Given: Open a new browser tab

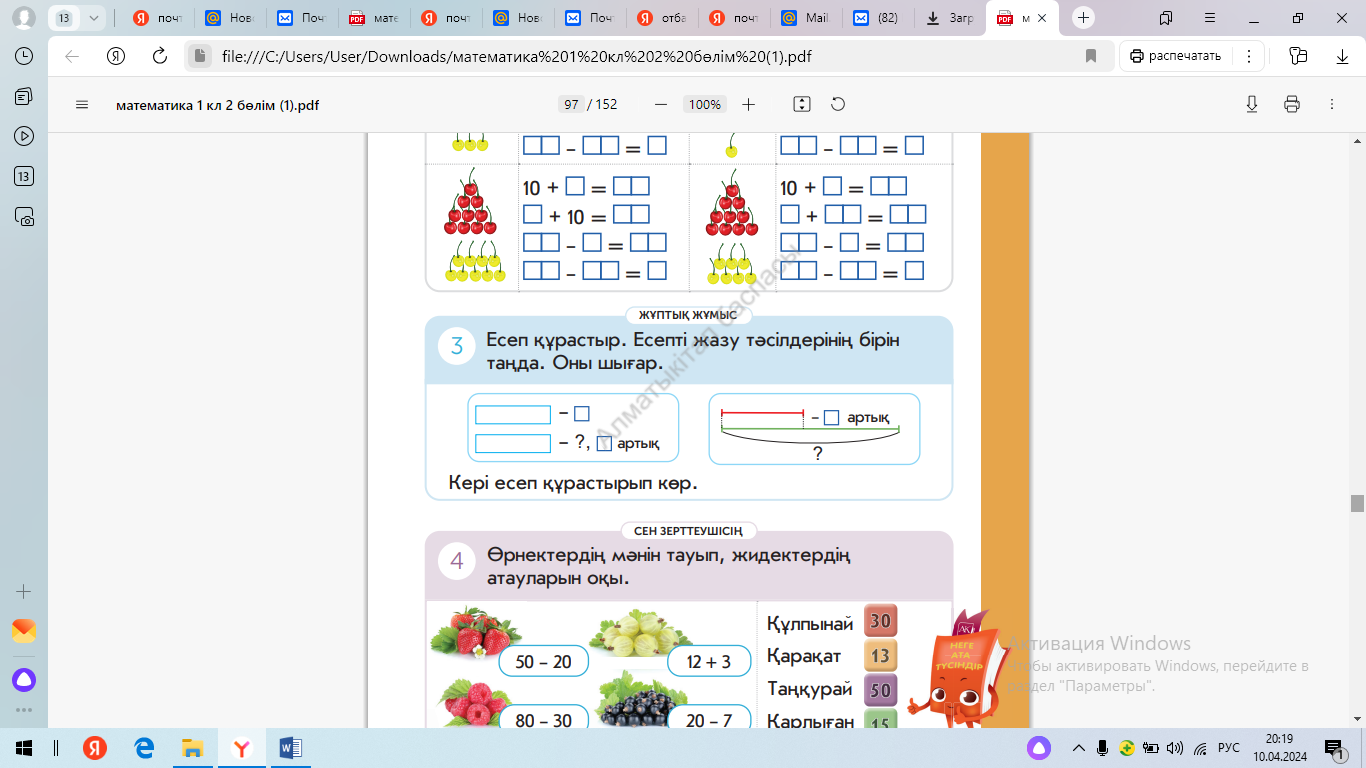Looking at the screenshot, I should [x=1084, y=18].
